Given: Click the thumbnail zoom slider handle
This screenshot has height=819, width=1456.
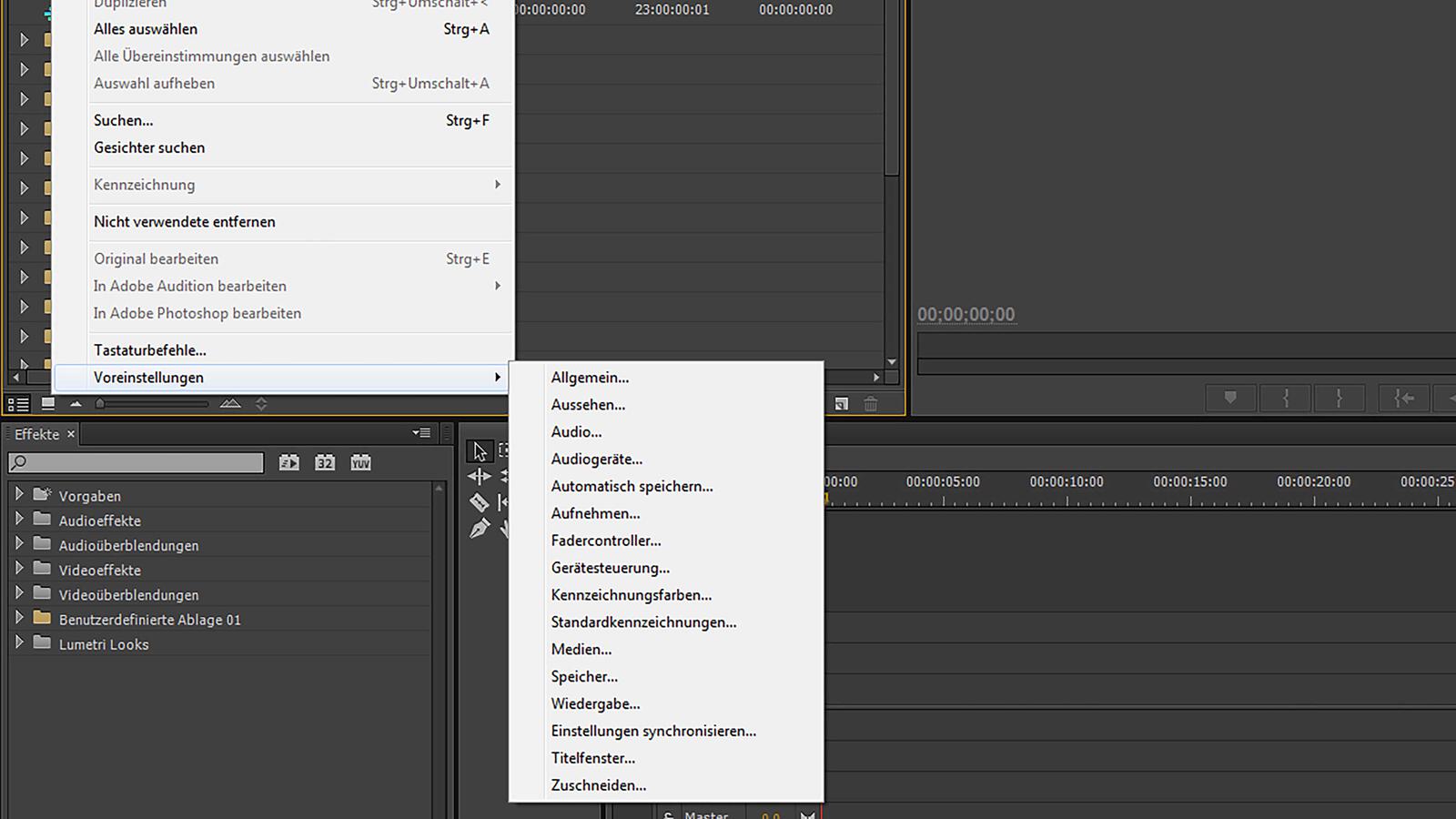Looking at the screenshot, I should 100,404.
